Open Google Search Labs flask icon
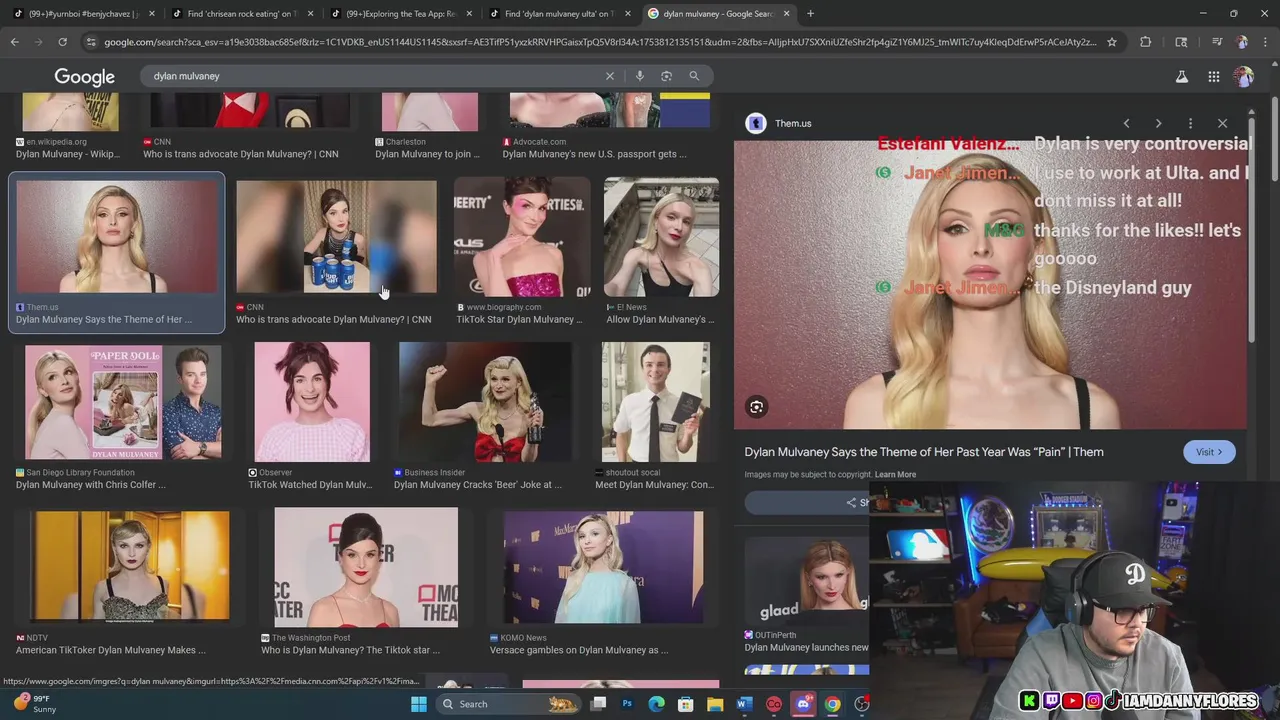This screenshot has height=720, width=1280. 1182,77
